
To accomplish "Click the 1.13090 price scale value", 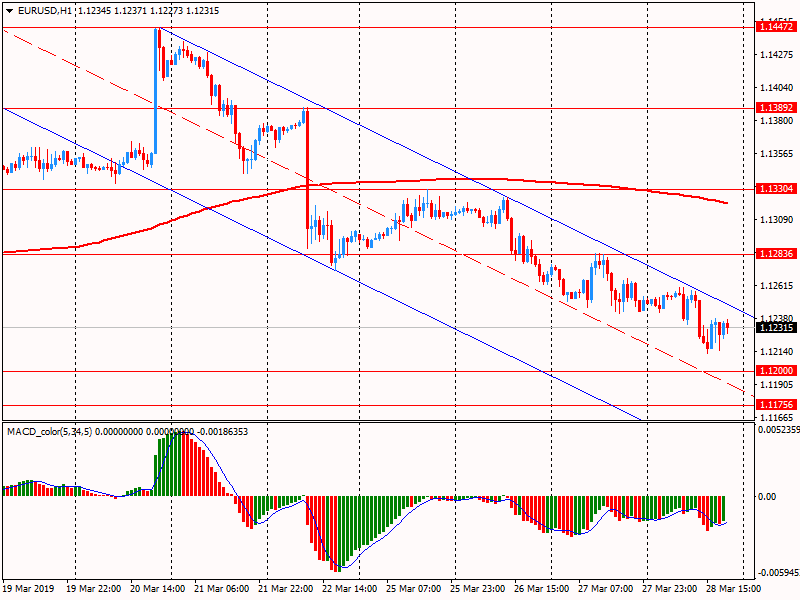I will coord(777,219).
